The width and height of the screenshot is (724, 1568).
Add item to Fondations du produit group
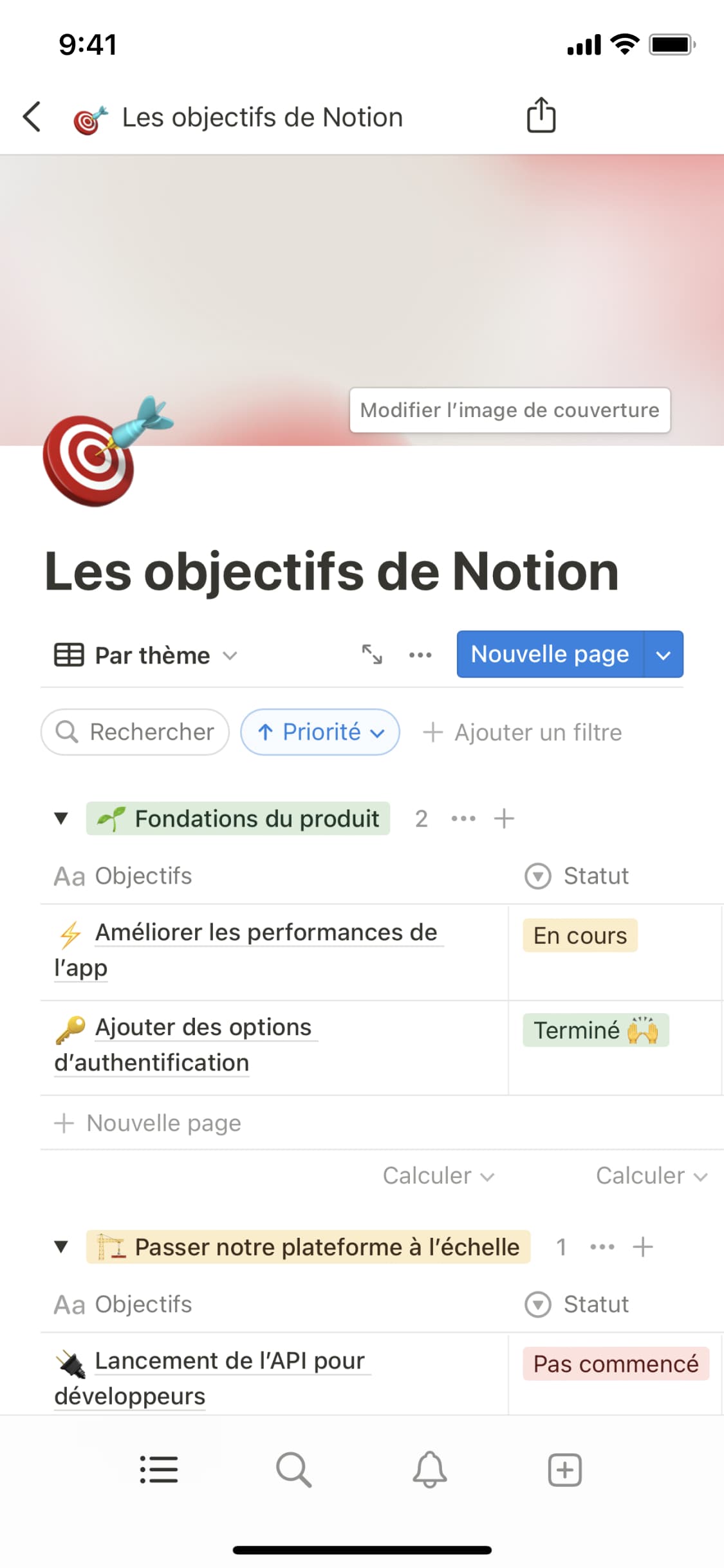point(504,819)
